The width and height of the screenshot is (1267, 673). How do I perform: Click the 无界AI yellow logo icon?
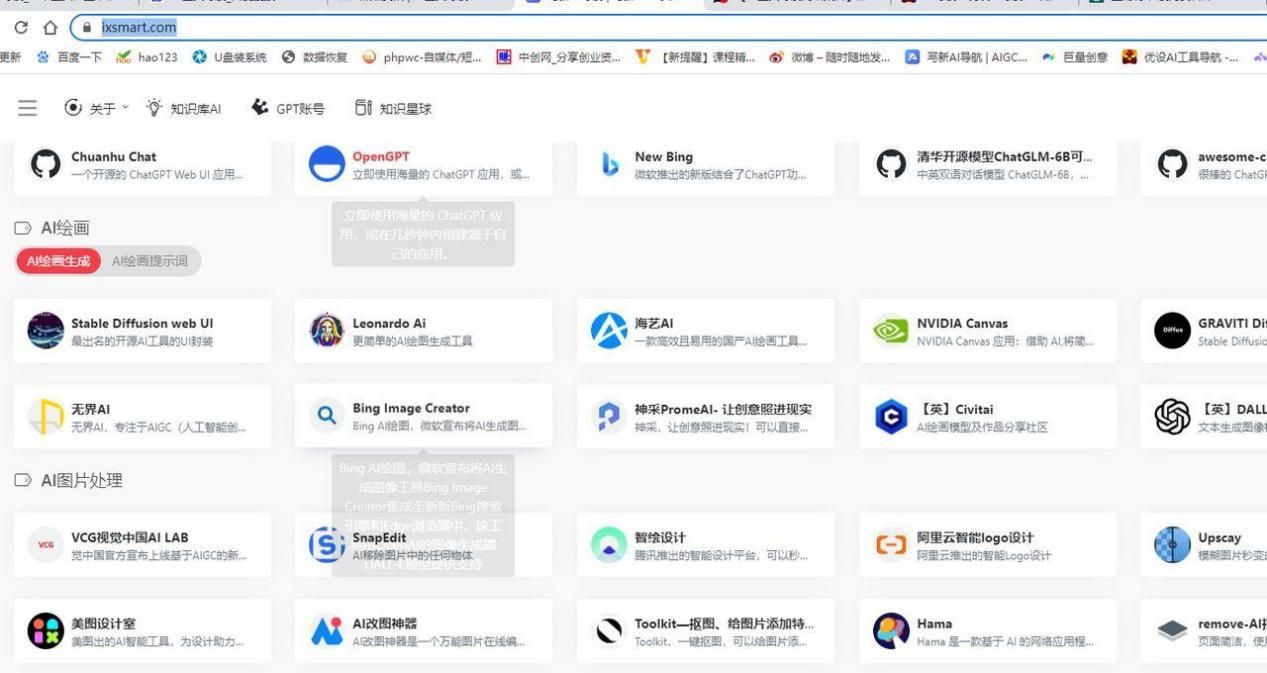[46, 416]
